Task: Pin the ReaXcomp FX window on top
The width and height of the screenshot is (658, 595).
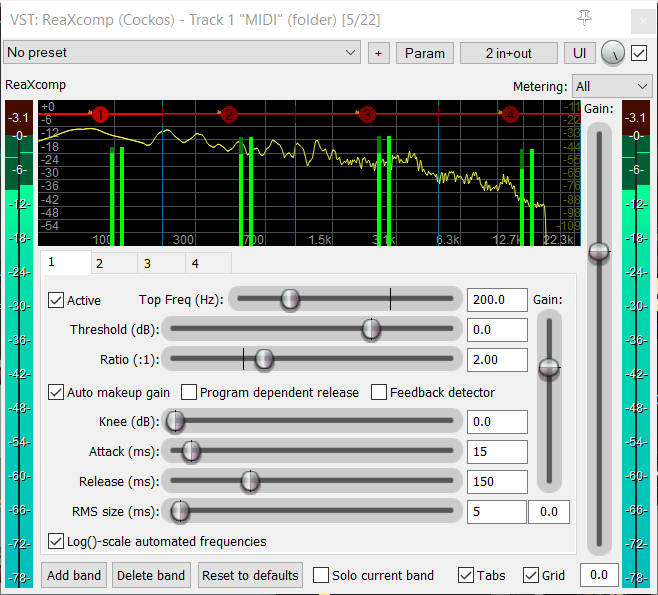Action: pos(584,18)
